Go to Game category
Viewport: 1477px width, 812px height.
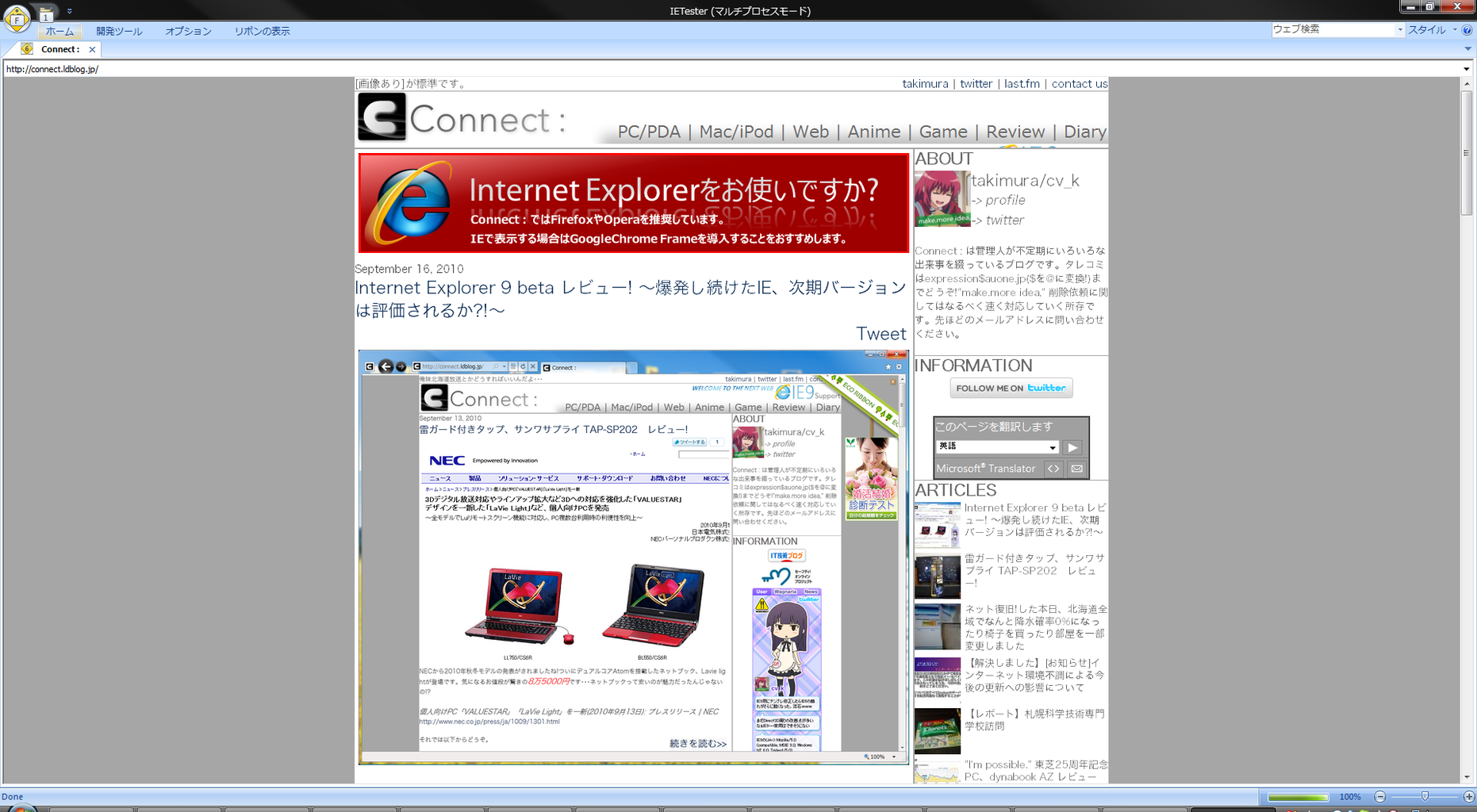point(943,132)
